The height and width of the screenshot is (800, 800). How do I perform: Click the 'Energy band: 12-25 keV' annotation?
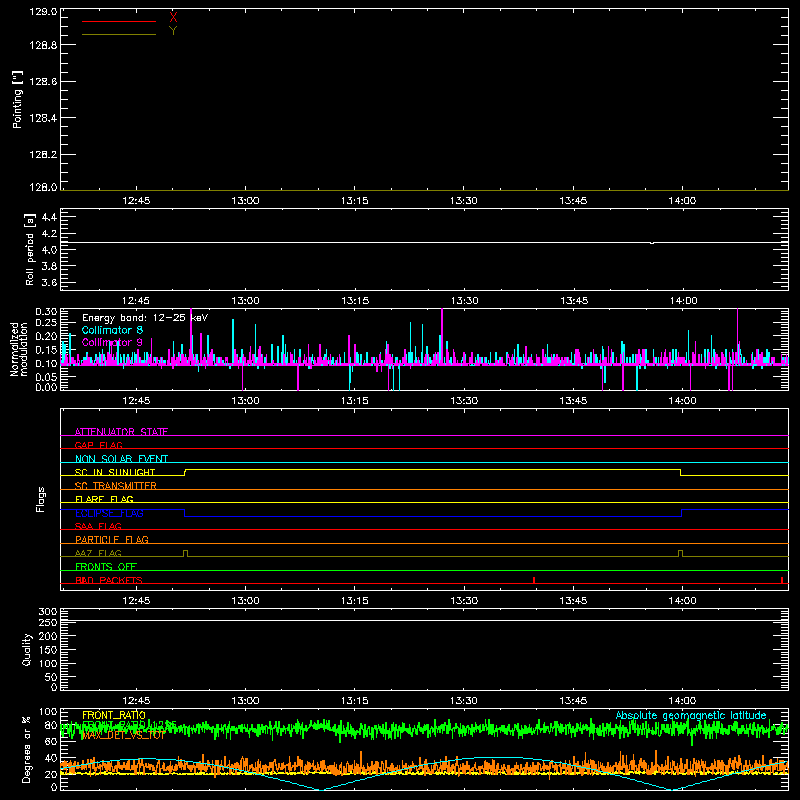coord(145,318)
